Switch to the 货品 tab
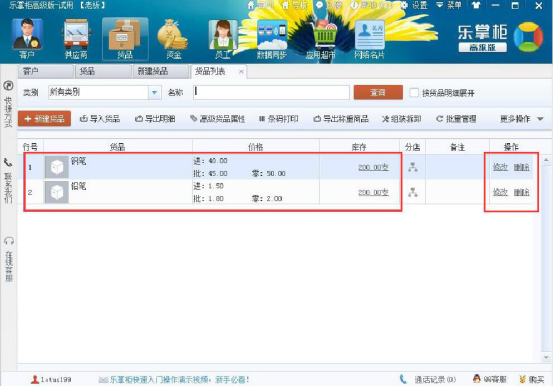 coord(103,72)
